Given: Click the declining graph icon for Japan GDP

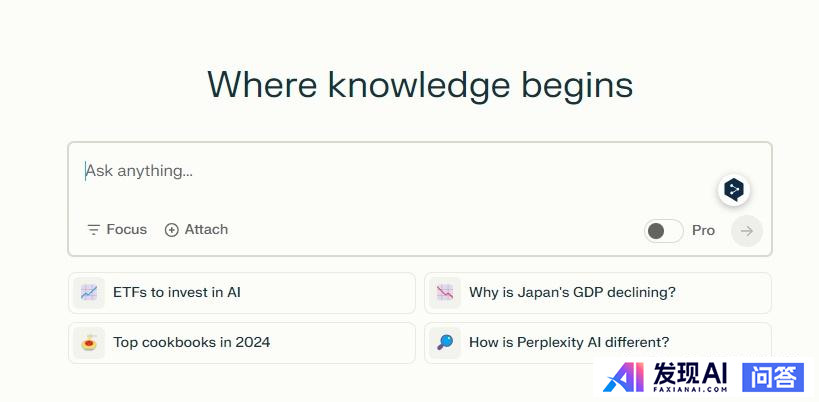Looking at the screenshot, I should click(445, 293).
